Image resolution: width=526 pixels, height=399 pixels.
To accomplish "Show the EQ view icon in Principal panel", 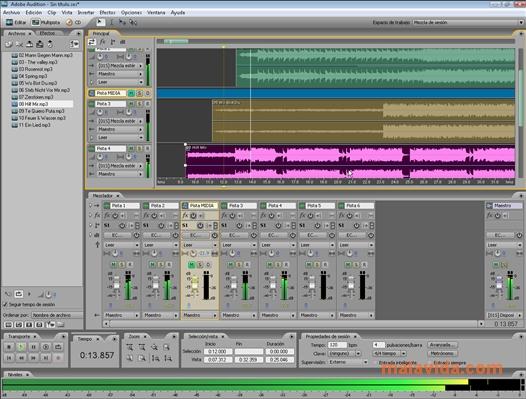I will [123, 42].
